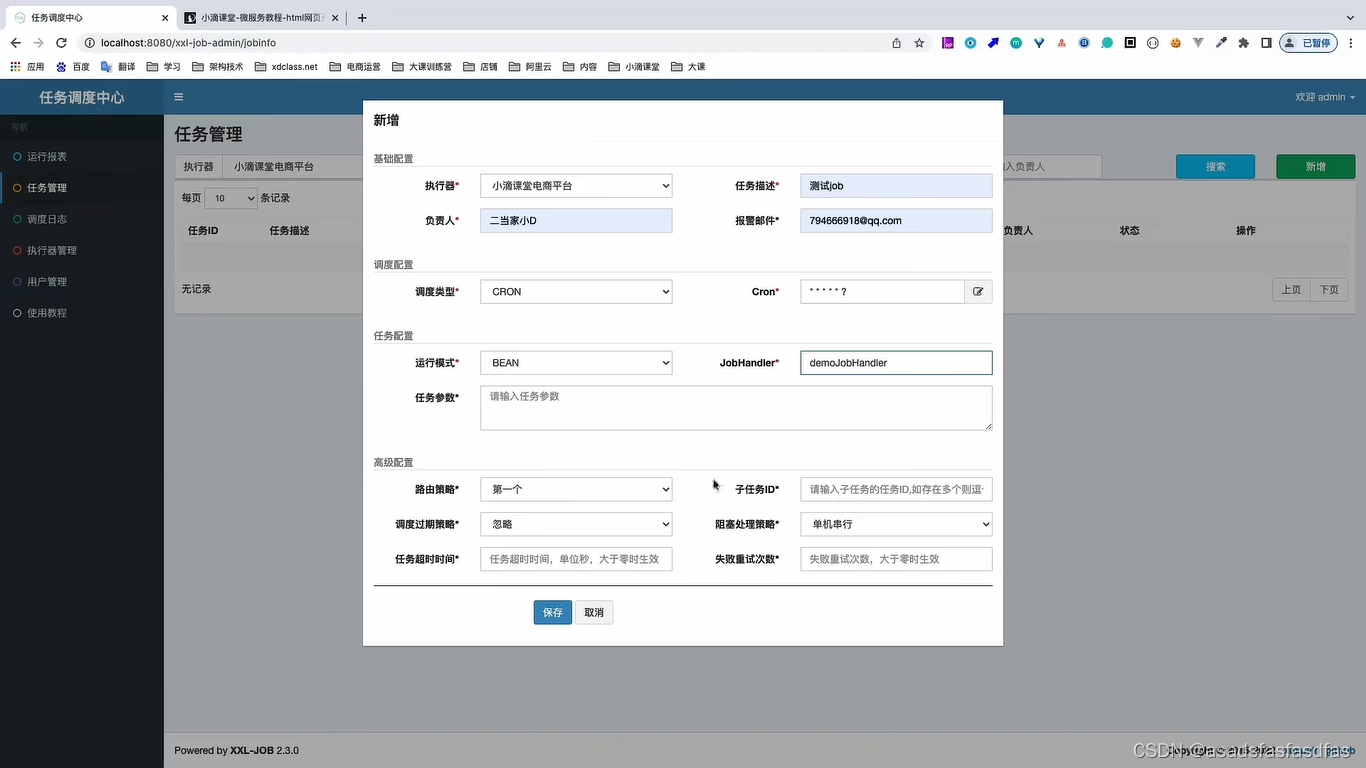Click the 任务参数 text area

(736, 408)
